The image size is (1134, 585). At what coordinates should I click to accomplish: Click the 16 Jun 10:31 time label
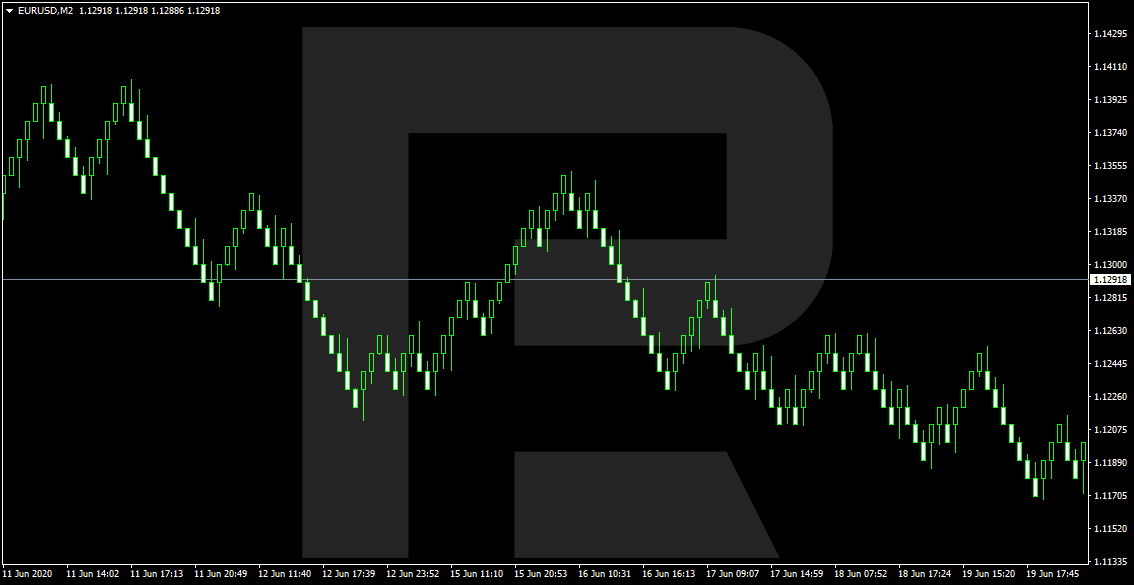[x=604, y=574]
